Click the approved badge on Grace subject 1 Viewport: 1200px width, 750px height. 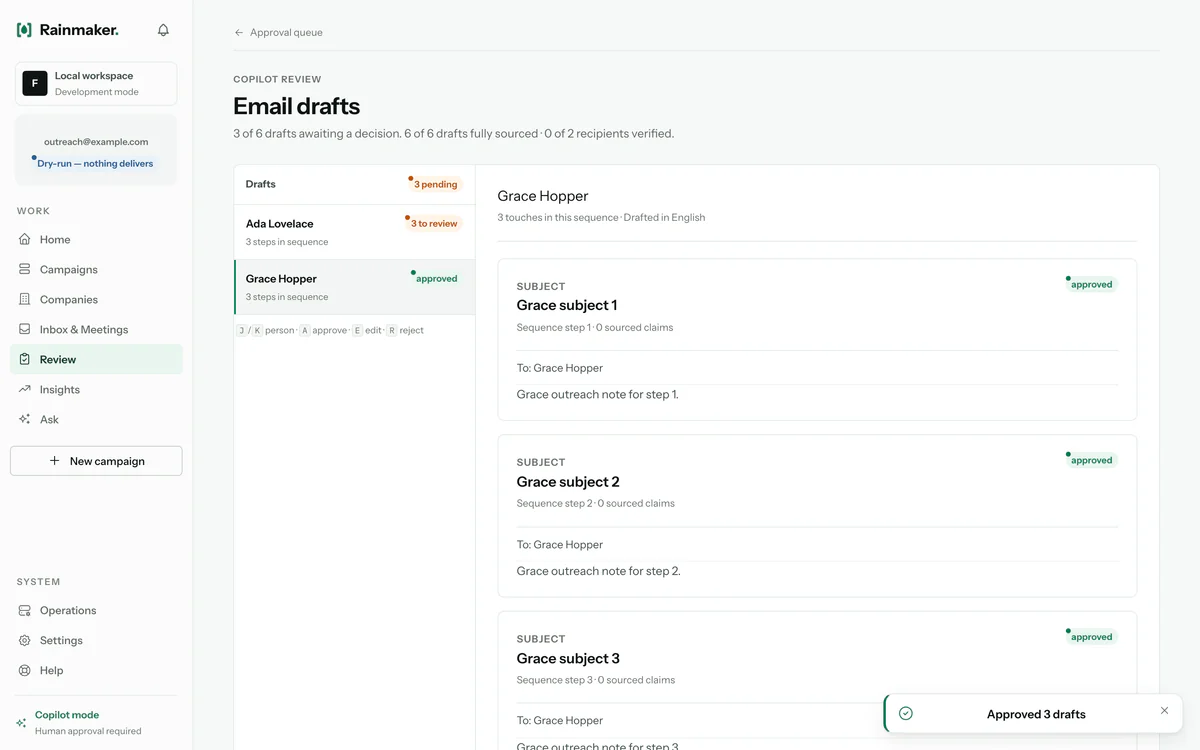(1091, 284)
